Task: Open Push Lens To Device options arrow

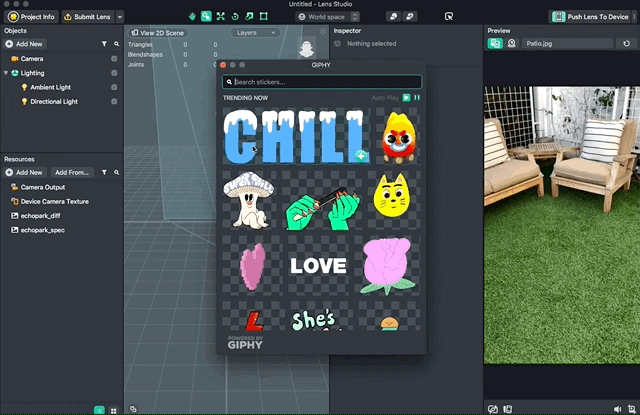Action: 634,17
